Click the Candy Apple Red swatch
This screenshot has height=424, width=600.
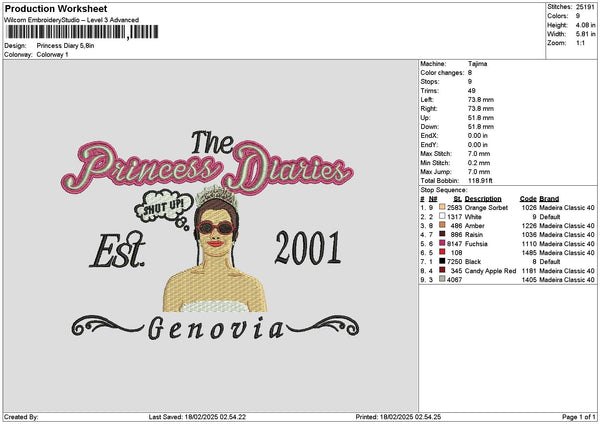(x=442, y=270)
